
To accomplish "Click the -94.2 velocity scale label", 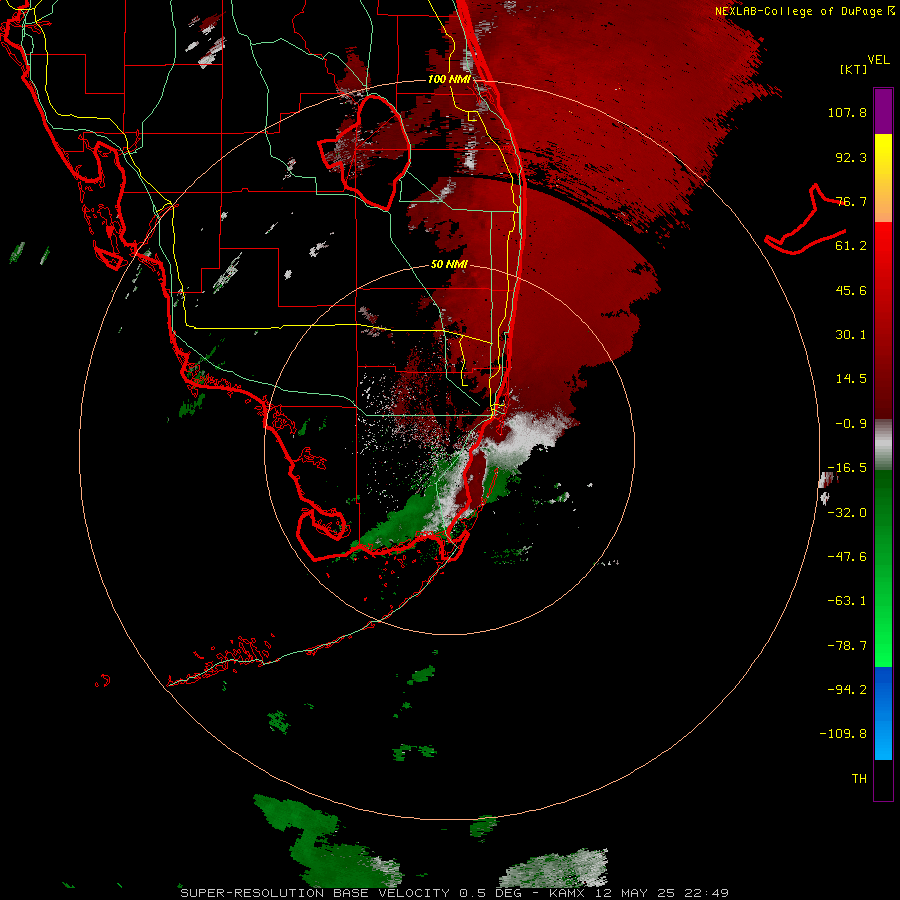I will click(847, 690).
